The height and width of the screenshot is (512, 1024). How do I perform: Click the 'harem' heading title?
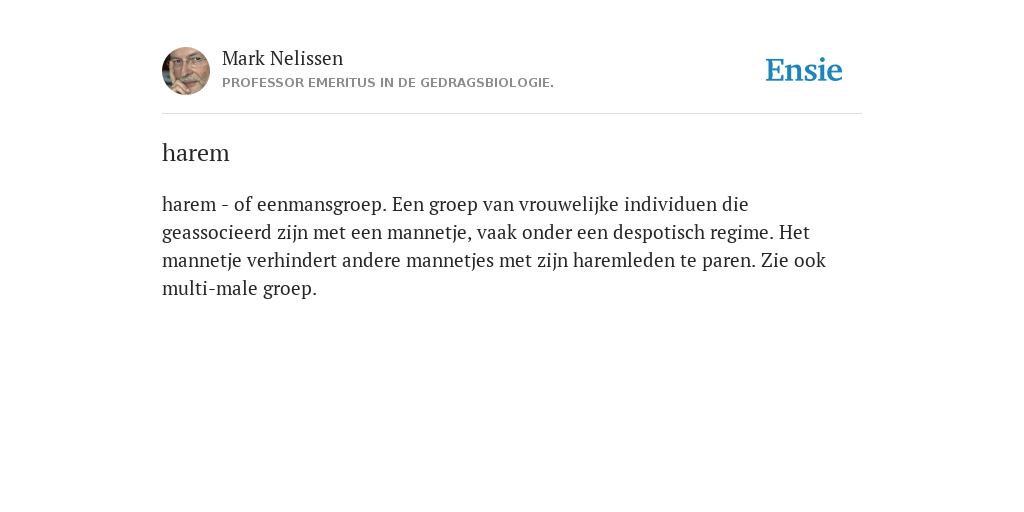(x=195, y=153)
